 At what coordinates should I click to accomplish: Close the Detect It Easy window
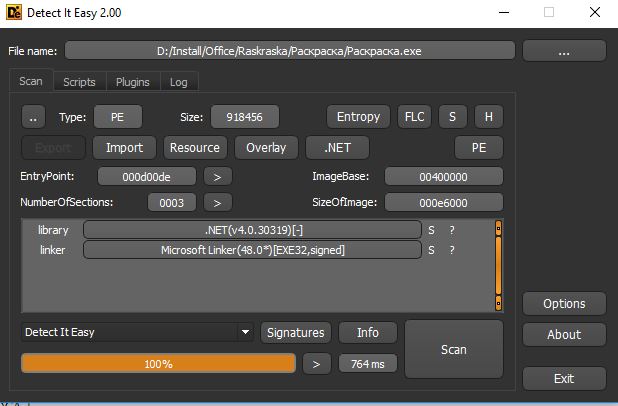(595, 12)
